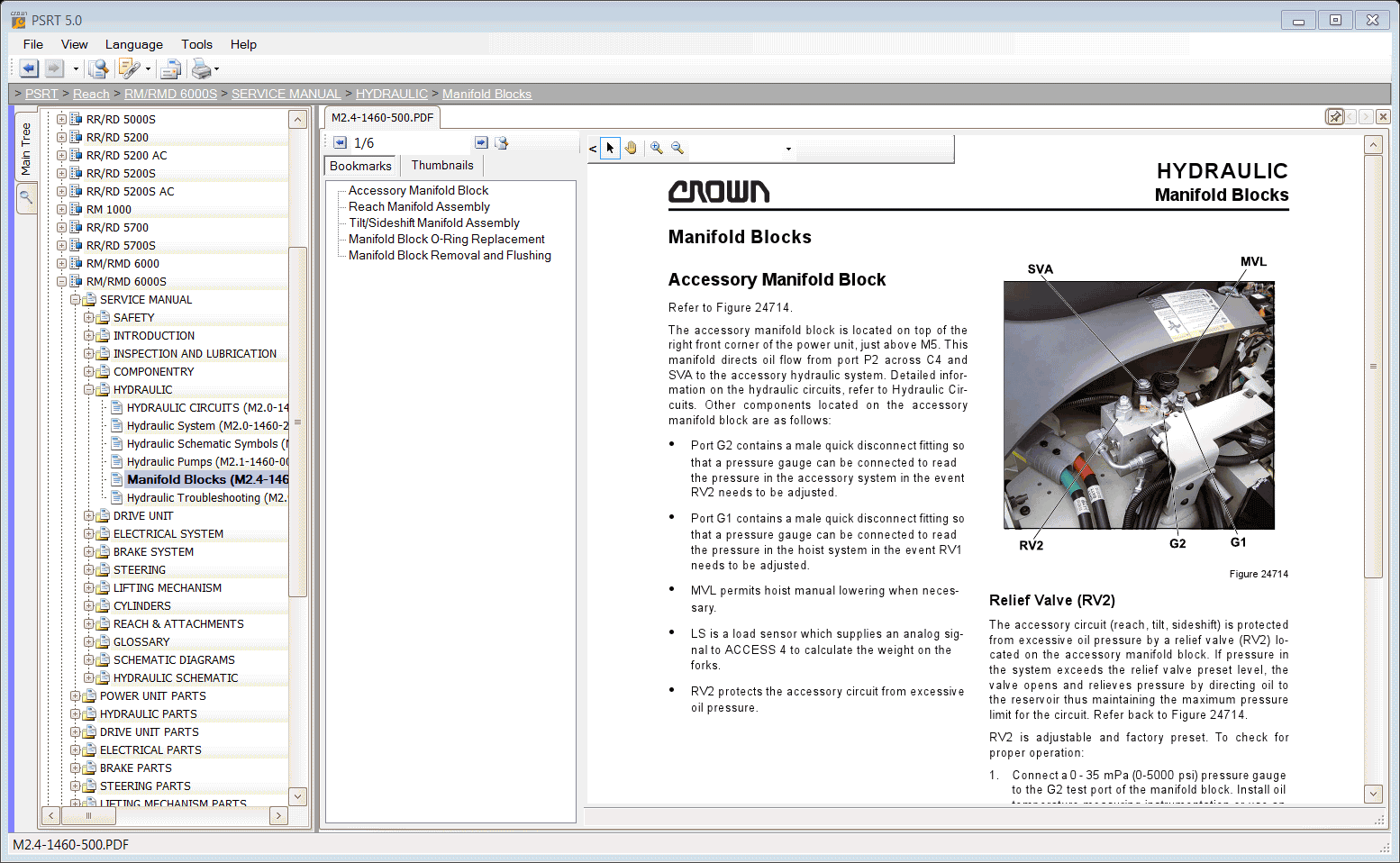Click the grey Forward navigation arrow
1400x863 pixels.
click(54, 68)
